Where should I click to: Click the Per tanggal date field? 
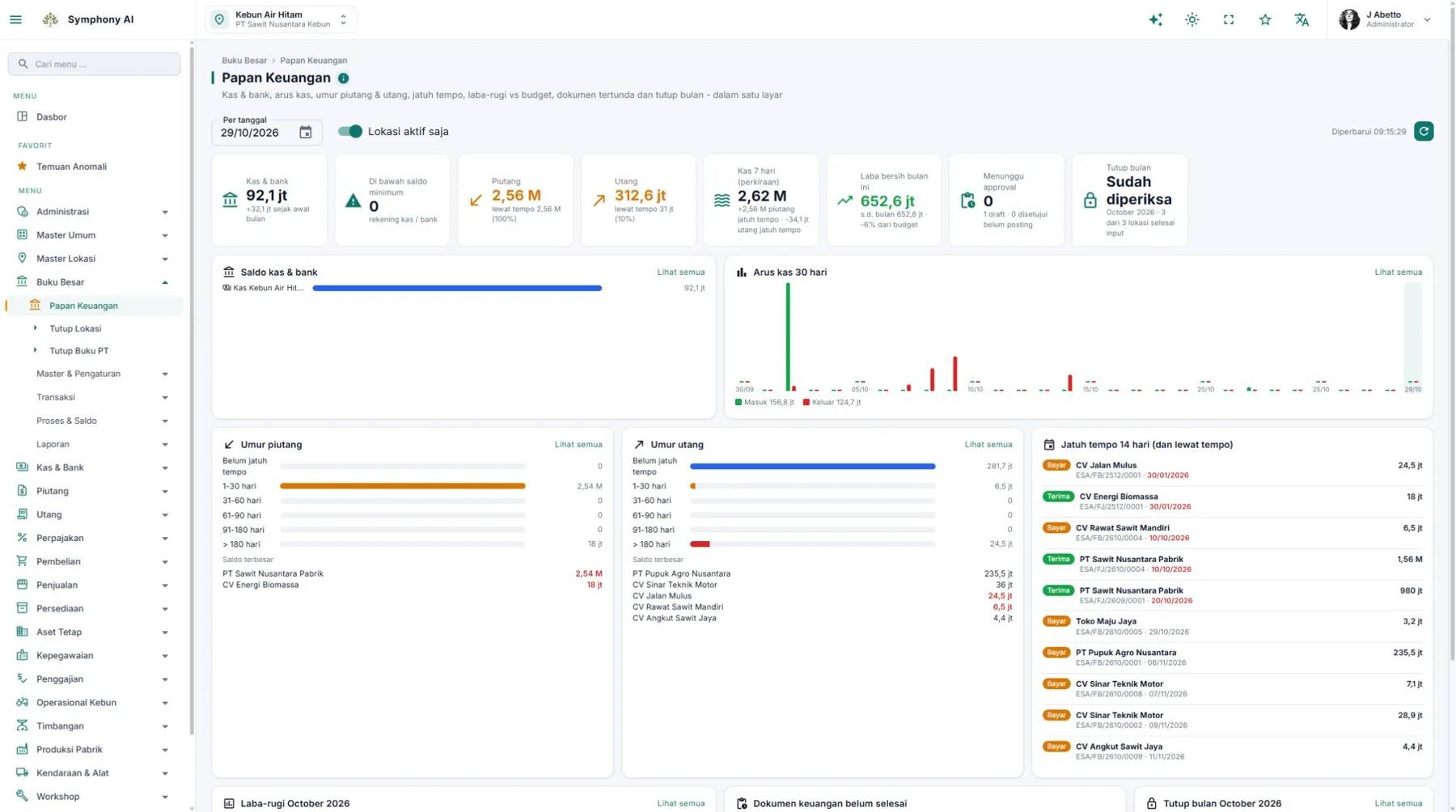pos(267,132)
